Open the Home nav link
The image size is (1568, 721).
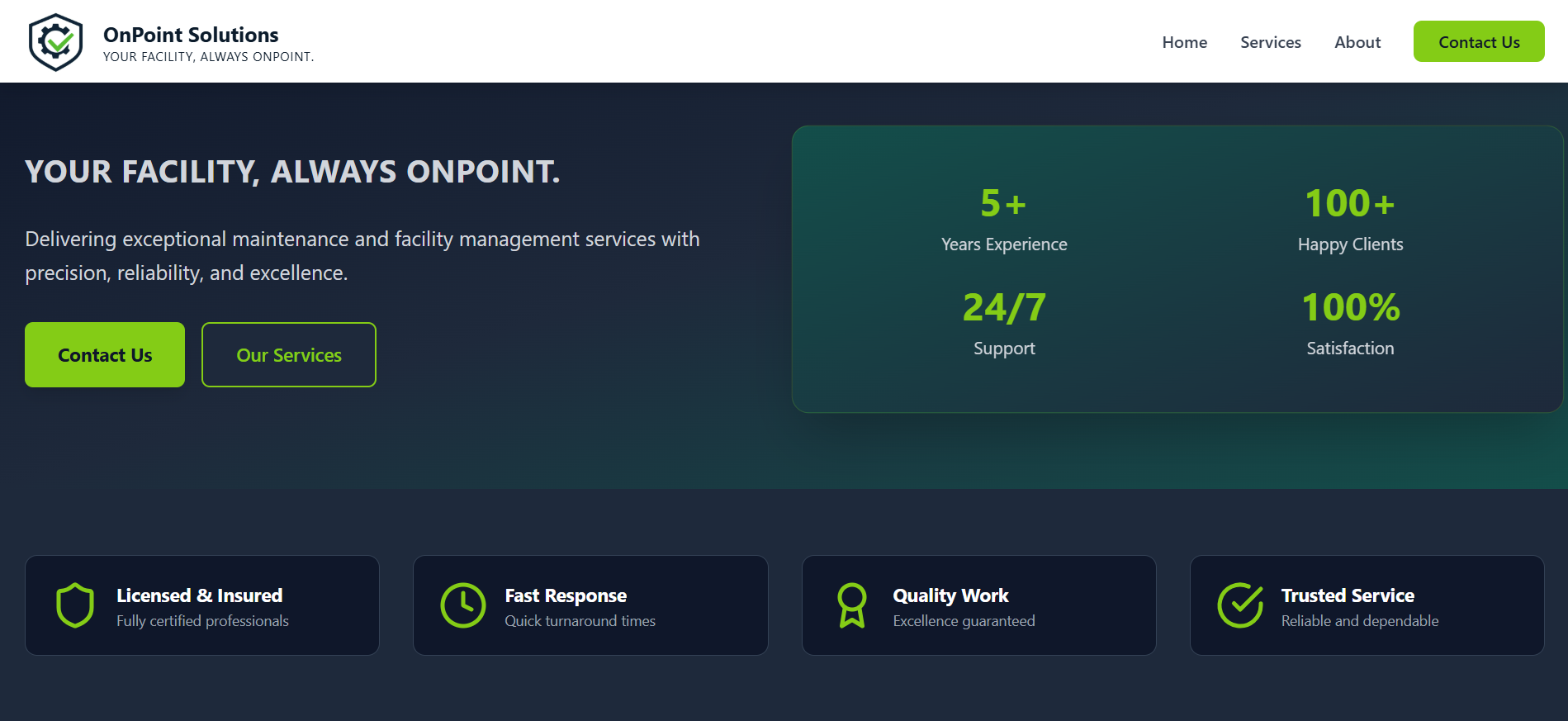point(1184,42)
